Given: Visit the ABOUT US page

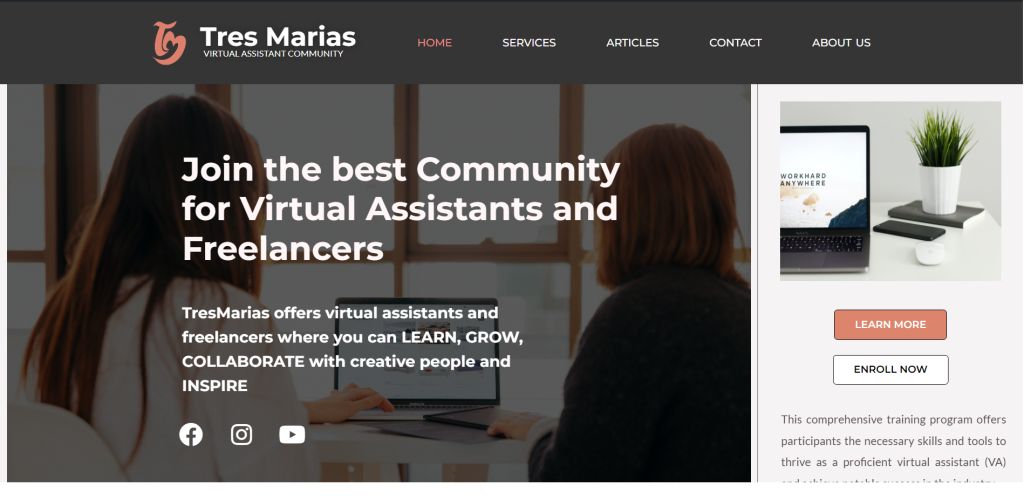Looking at the screenshot, I should point(841,42).
